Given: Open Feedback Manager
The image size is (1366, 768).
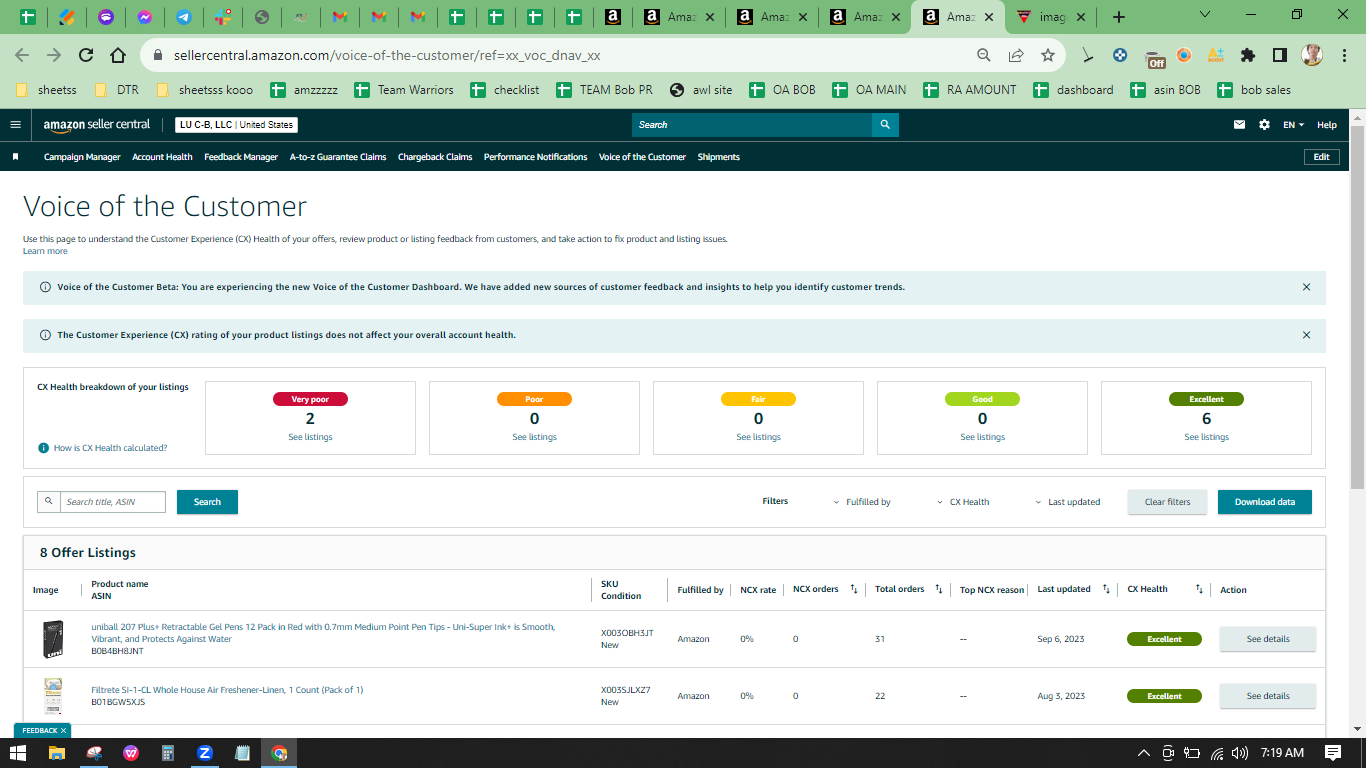Looking at the screenshot, I should pyautogui.click(x=241, y=157).
